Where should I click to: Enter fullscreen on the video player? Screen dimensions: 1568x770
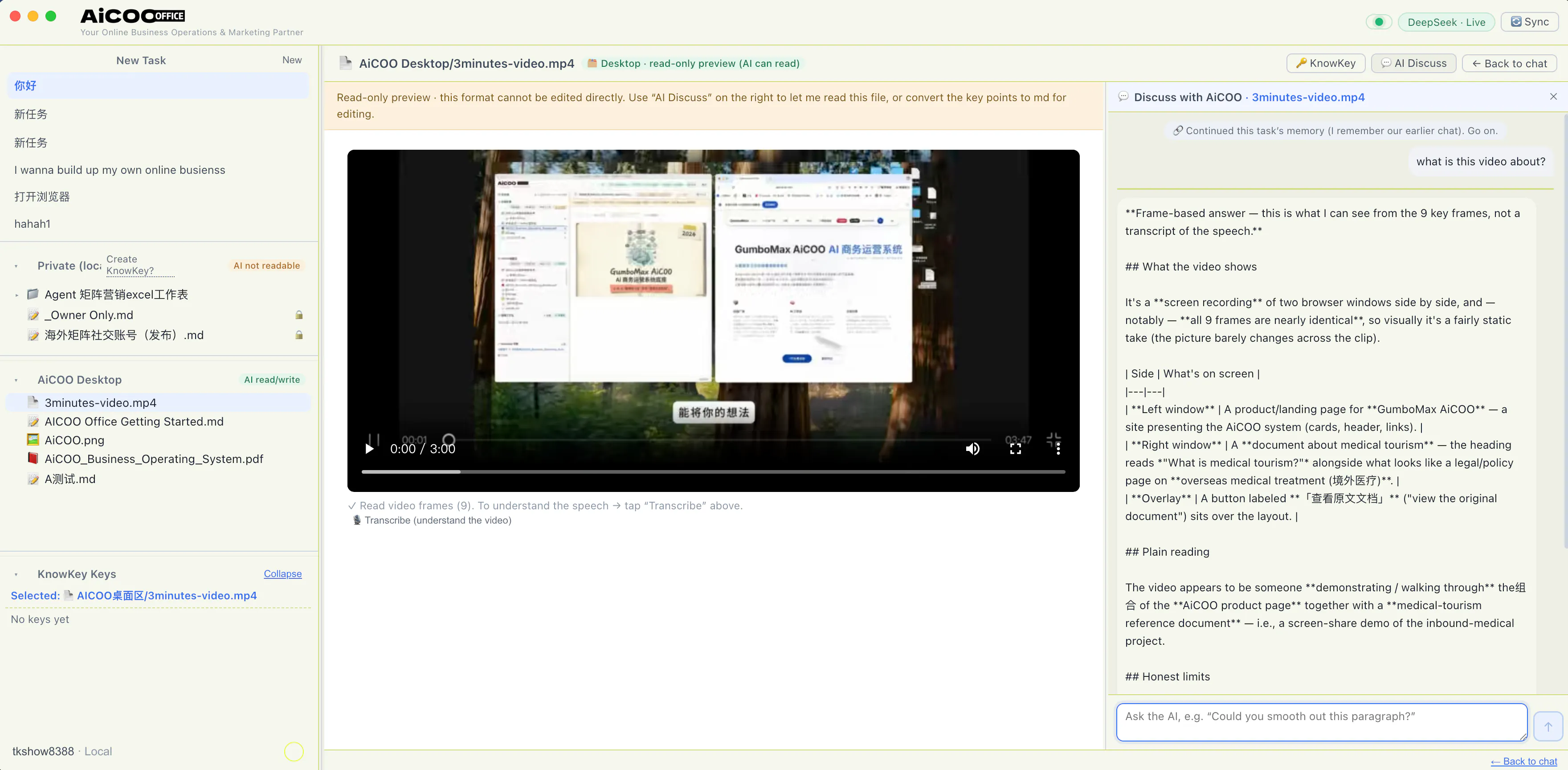coord(1015,449)
